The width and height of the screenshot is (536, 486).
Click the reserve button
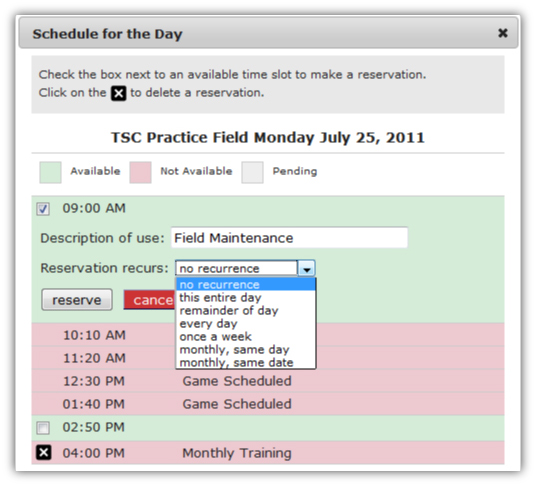click(x=77, y=300)
